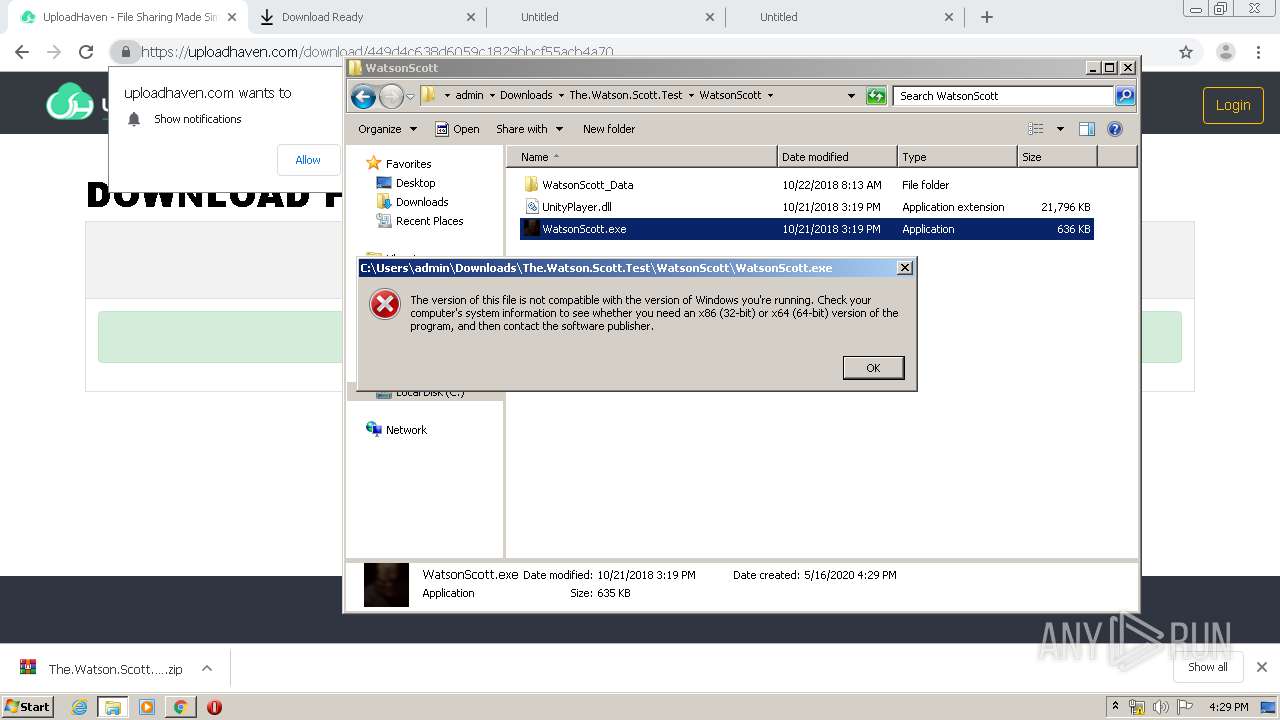Viewport: 1280px width, 720px height.
Task: Close the WatsonScott.exe error dialog
Action: coord(905,268)
